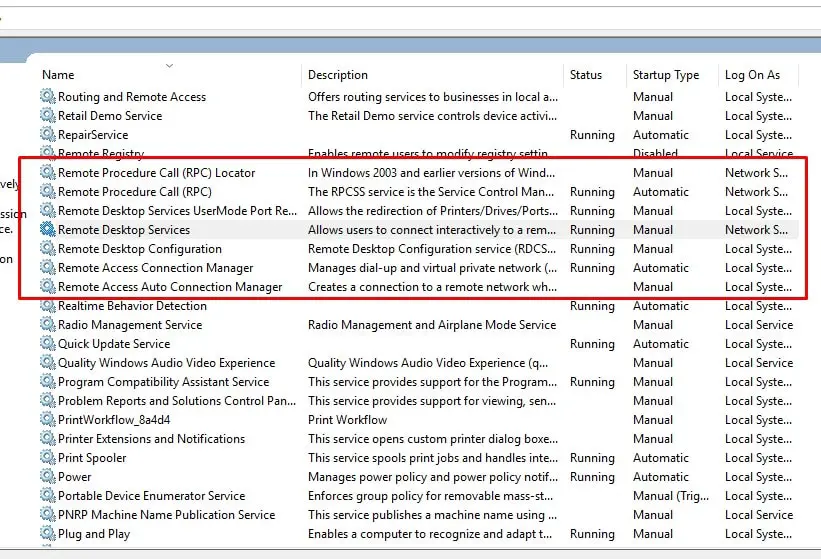This screenshot has width=821, height=559.
Task: Click the Radio Management Service gear icon
Action: coord(48,325)
